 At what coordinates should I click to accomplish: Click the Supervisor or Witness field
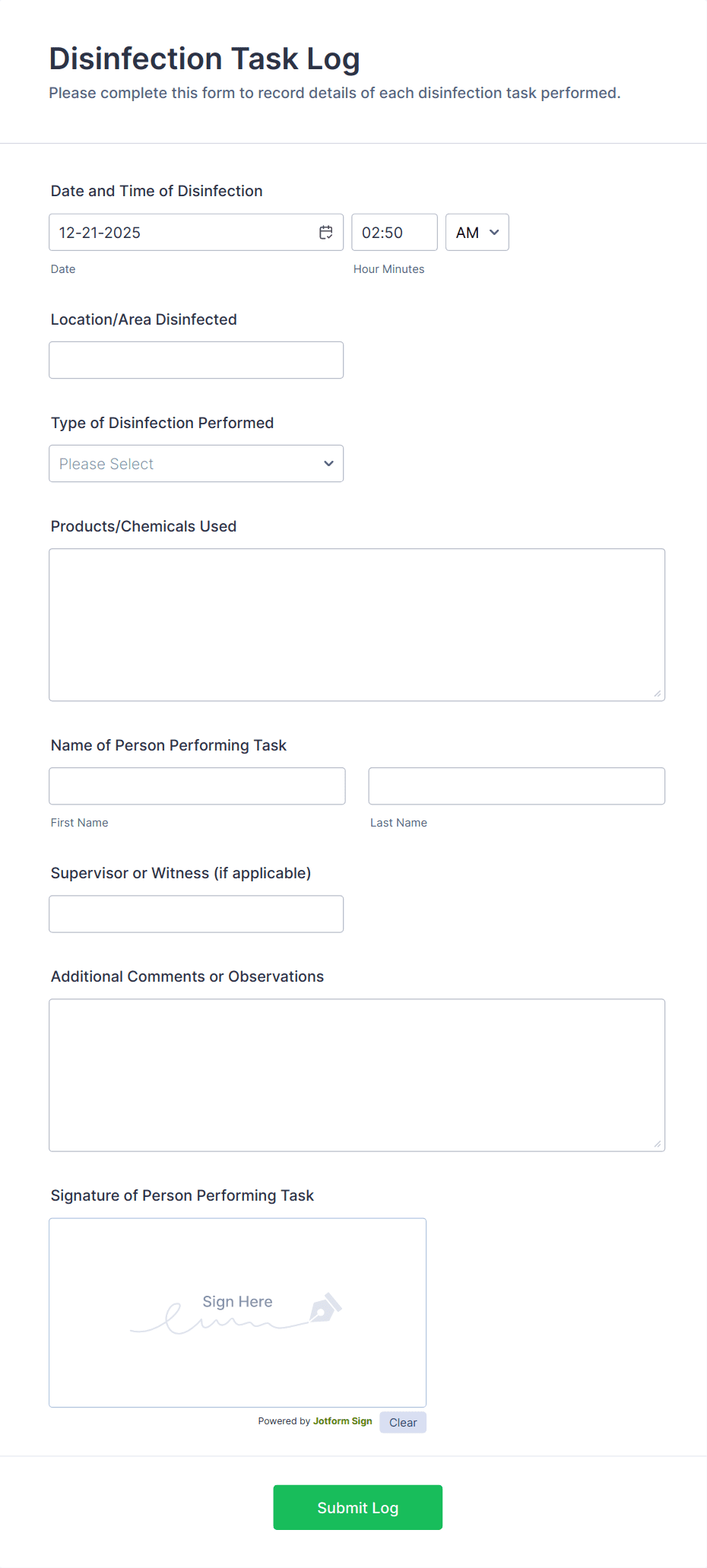[196, 913]
